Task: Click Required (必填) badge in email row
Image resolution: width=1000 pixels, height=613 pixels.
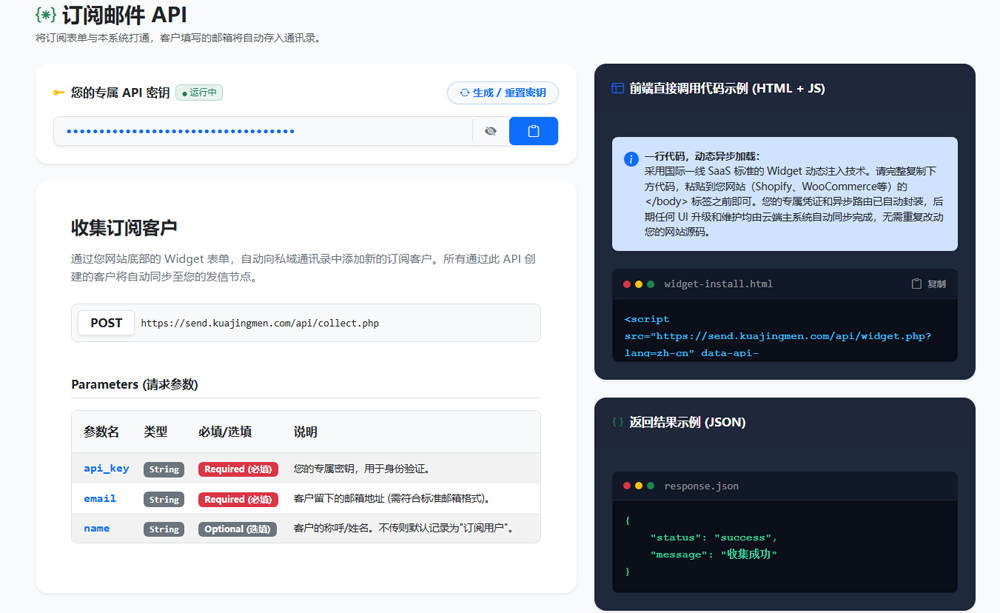Action: [238, 499]
